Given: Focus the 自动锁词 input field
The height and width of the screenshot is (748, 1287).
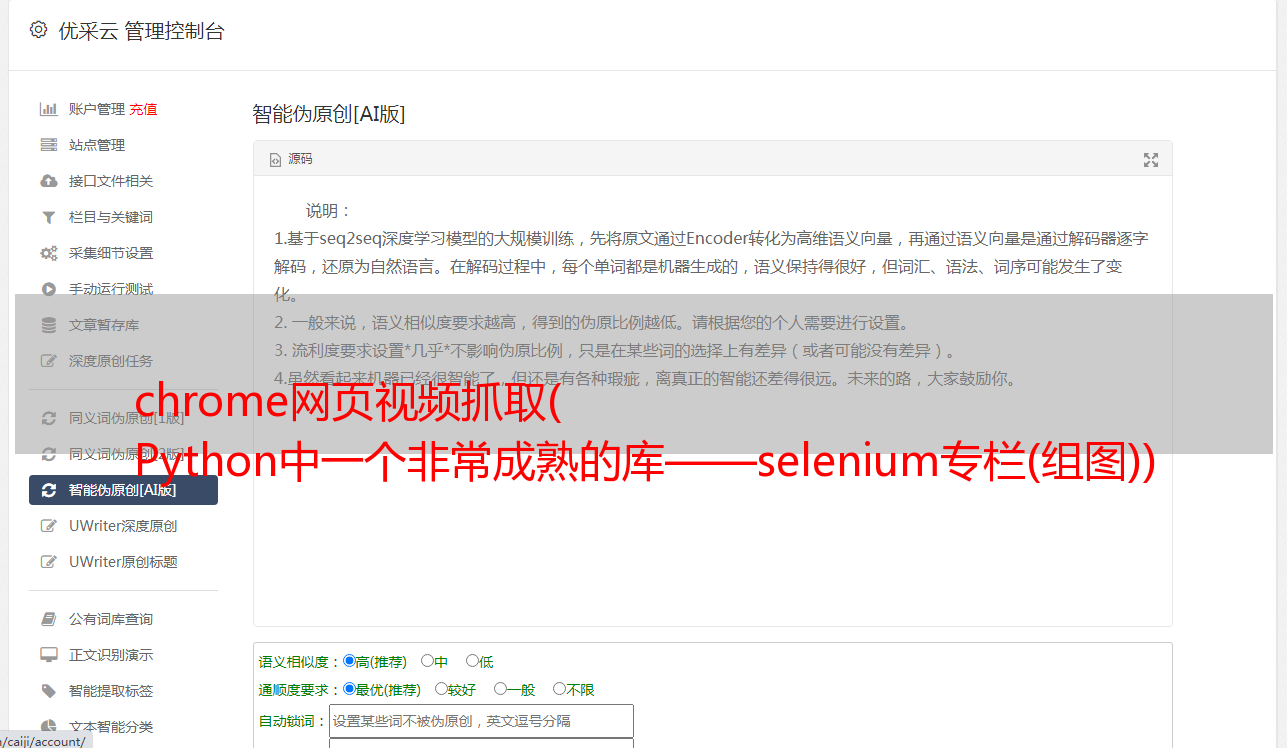Looking at the screenshot, I should pos(481,721).
